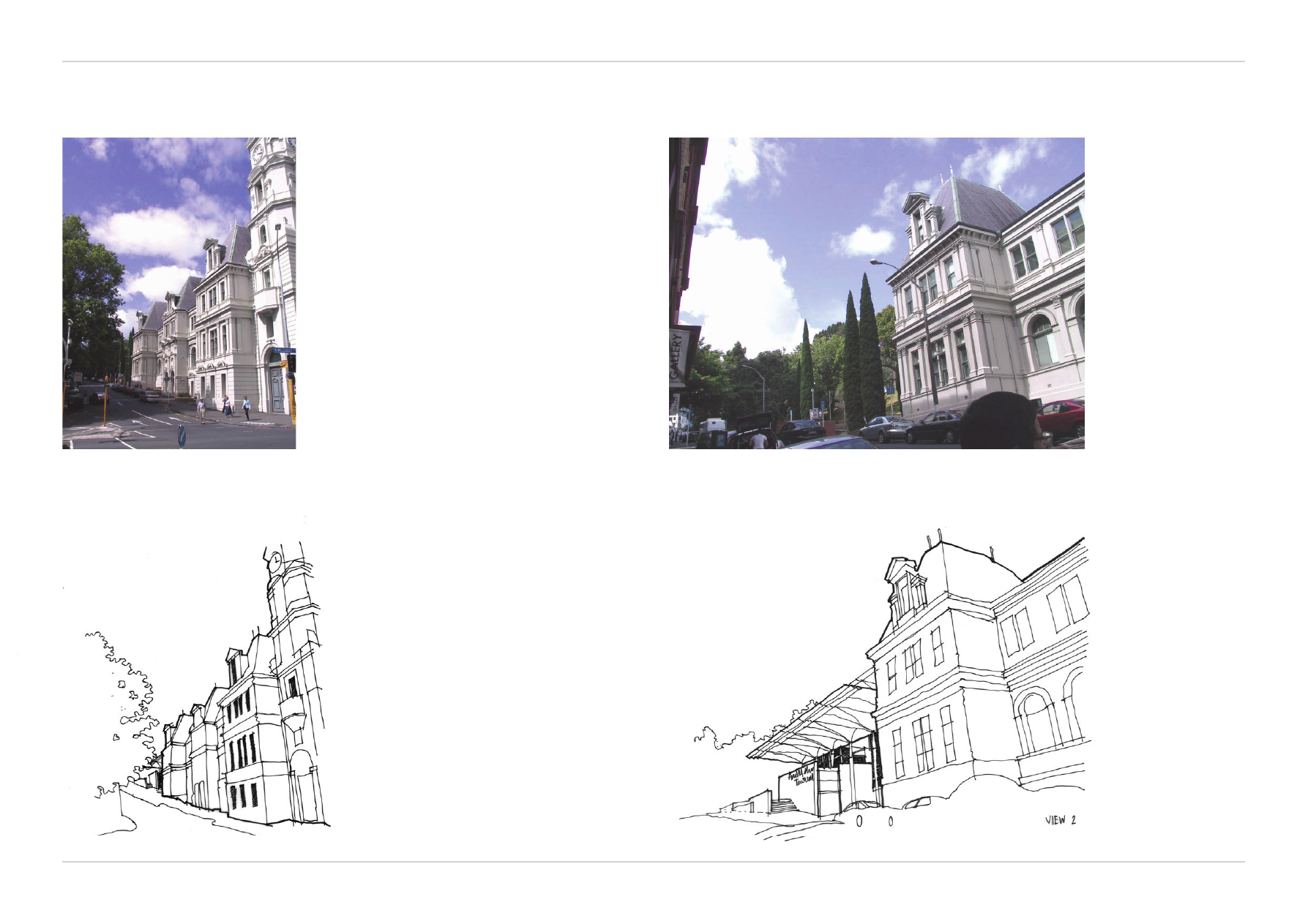
Task: Click the VIEW 2 text label
Action: tap(1060, 820)
